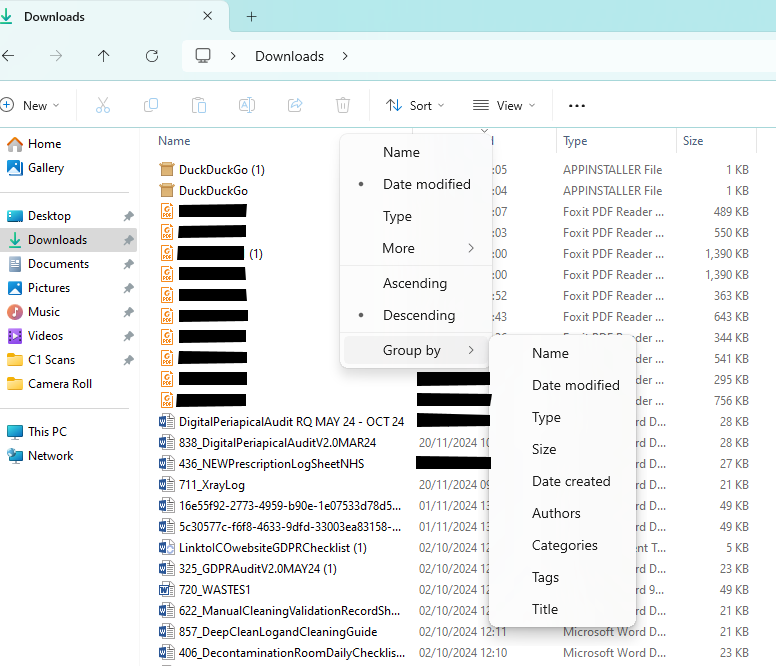This screenshot has width=776, height=666.
Task: Open Videos in the navigation pane
Action: (x=68, y=336)
